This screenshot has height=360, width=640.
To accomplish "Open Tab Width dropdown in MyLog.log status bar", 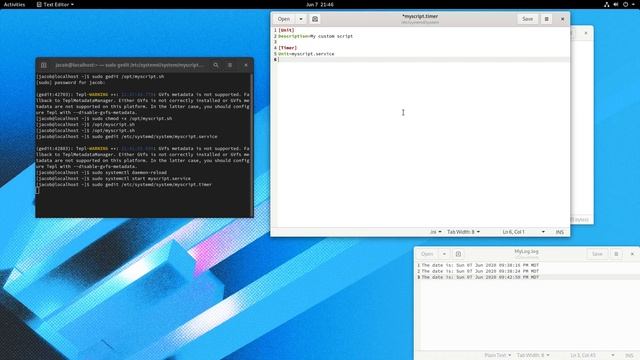I will (533, 356).
